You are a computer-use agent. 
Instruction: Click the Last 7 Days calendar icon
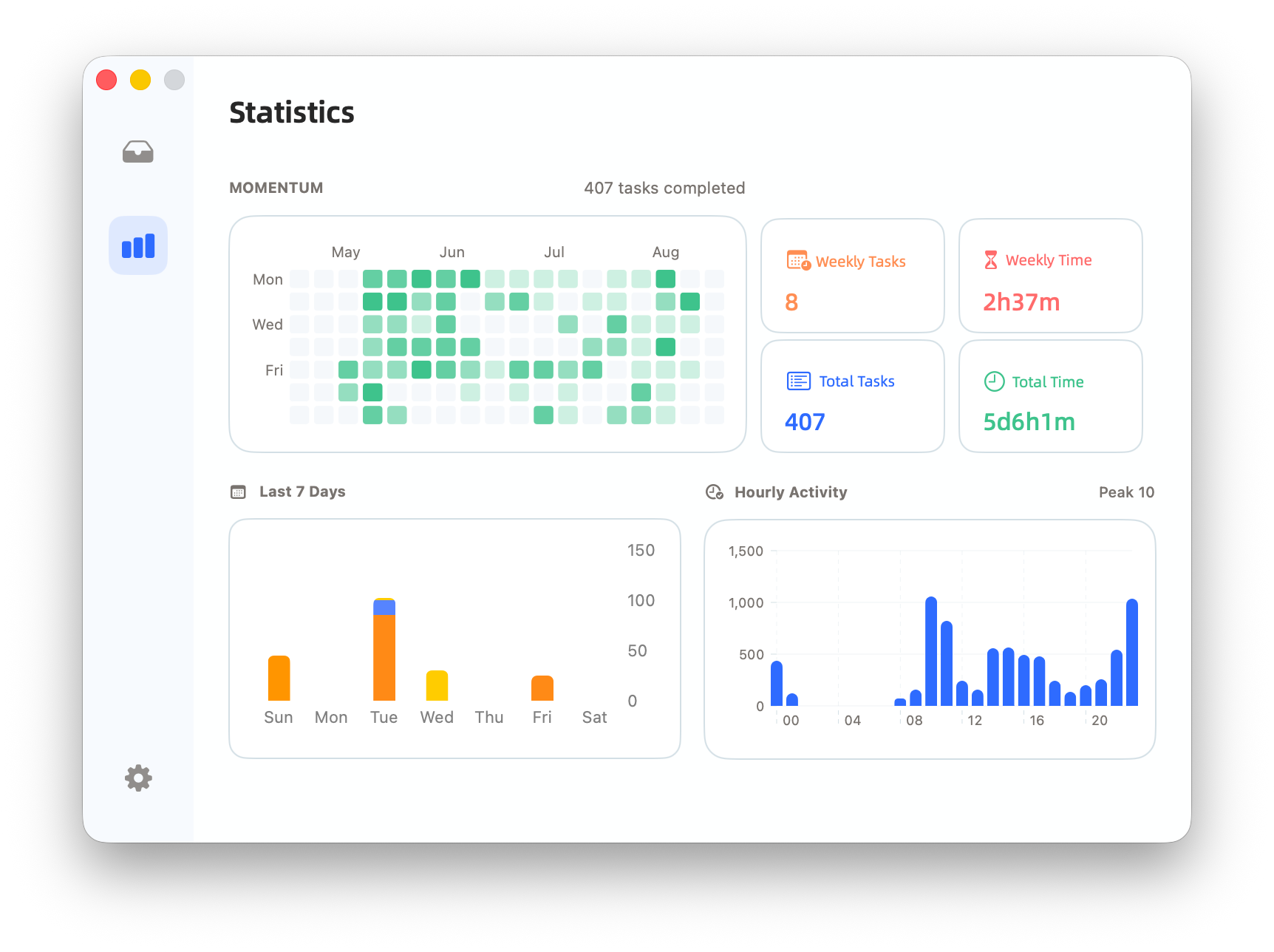click(x=238, y=492)
